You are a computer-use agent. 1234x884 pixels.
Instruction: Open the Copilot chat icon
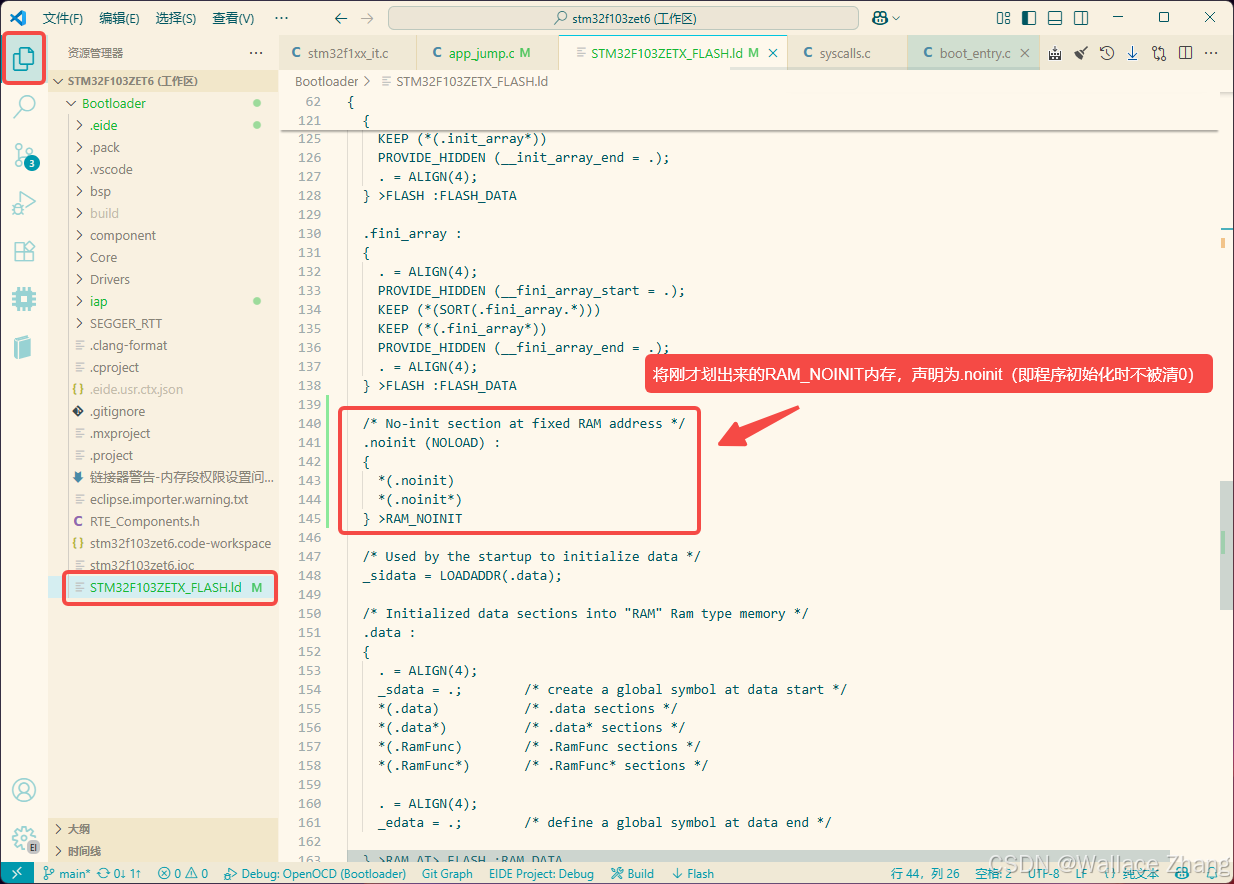880,18
